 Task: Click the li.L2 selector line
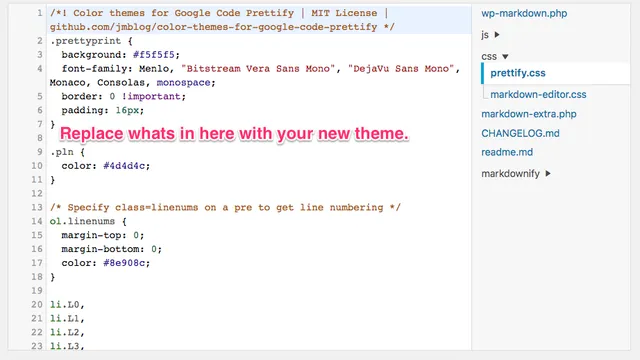tap(67, 332)
